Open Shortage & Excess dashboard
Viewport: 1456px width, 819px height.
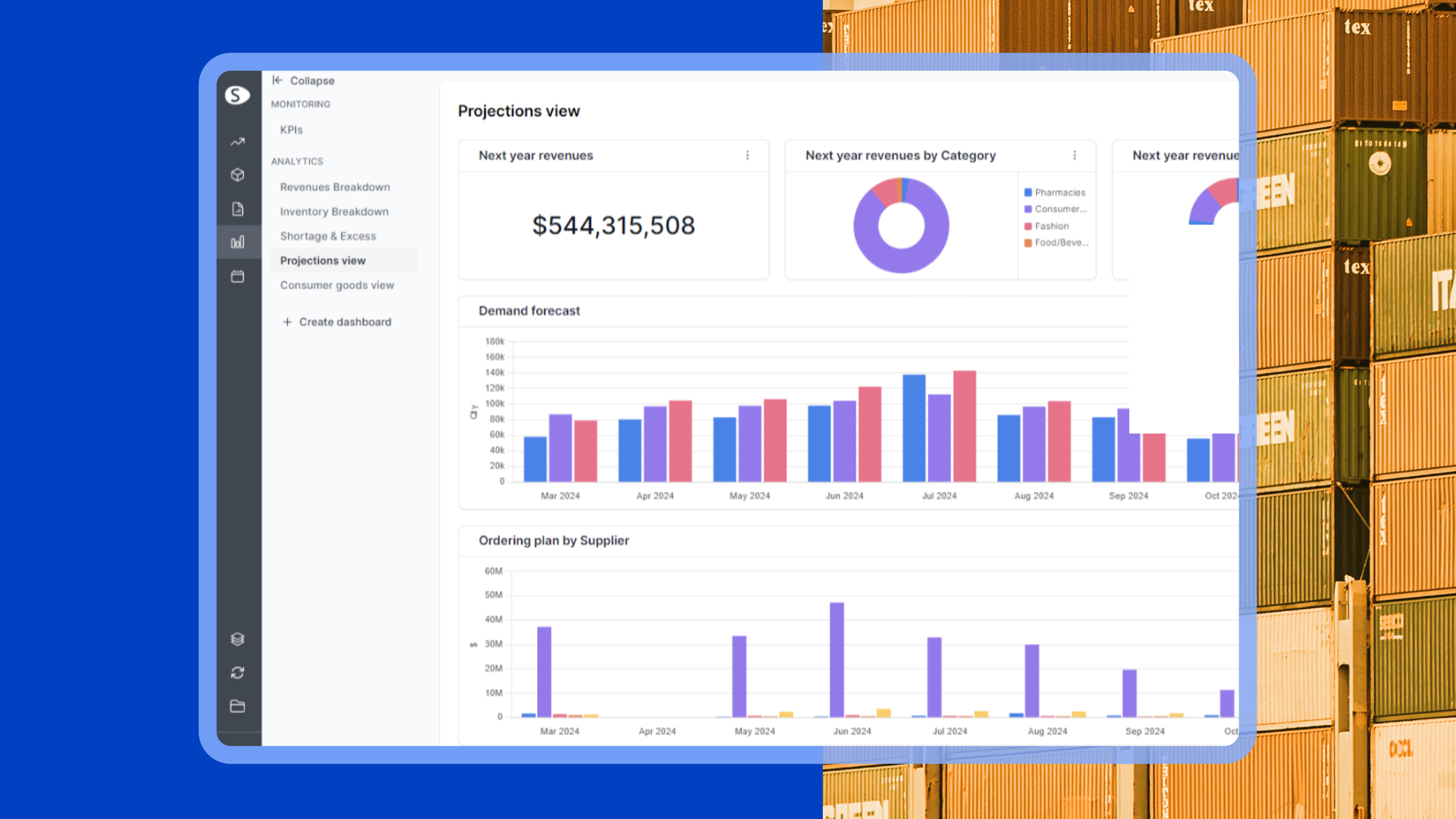click(328, 236)
